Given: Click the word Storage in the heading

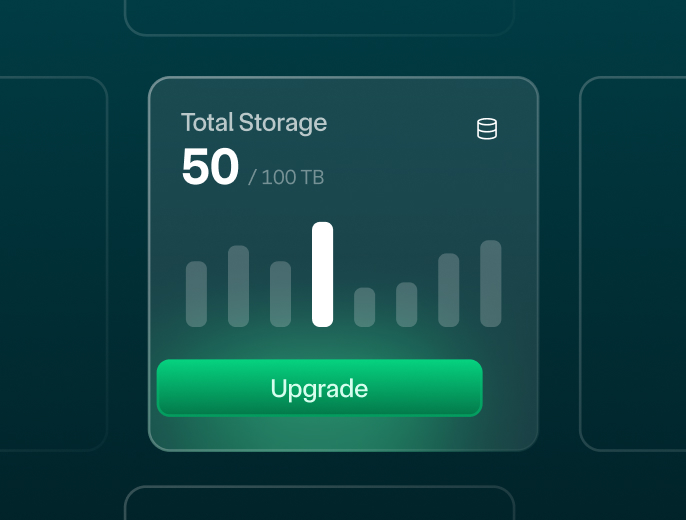Looking at the screenshot, I should pyautogui.click(x=283, y=123).
